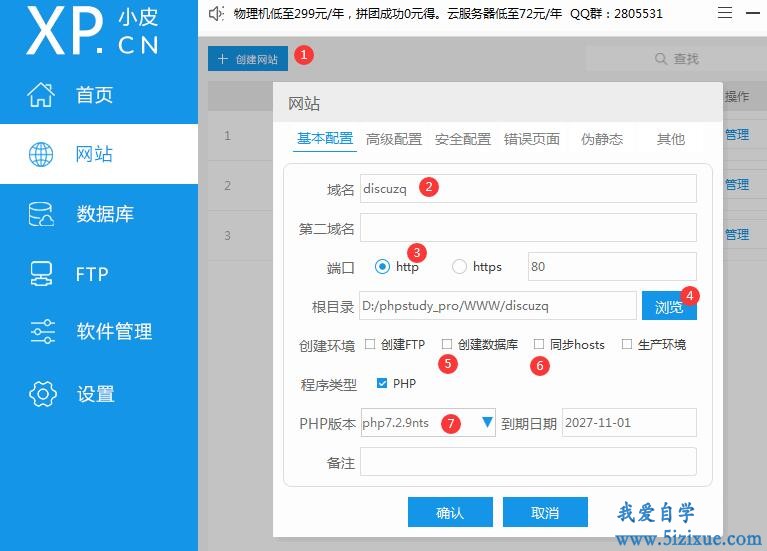Click the 查找 search box

pyautogui.click(x=677, y=59)
